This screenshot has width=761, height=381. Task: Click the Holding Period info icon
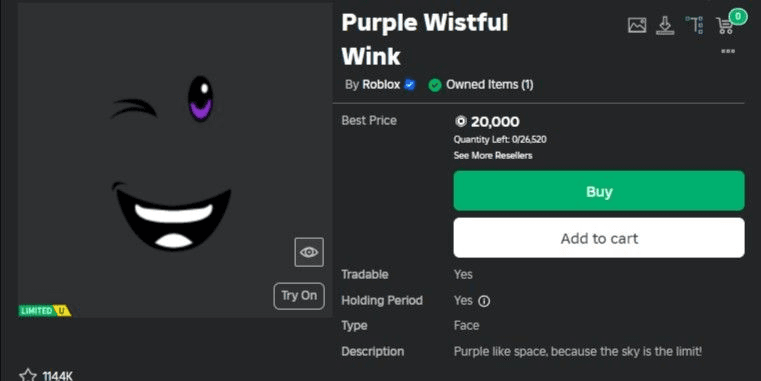point(484,301)
